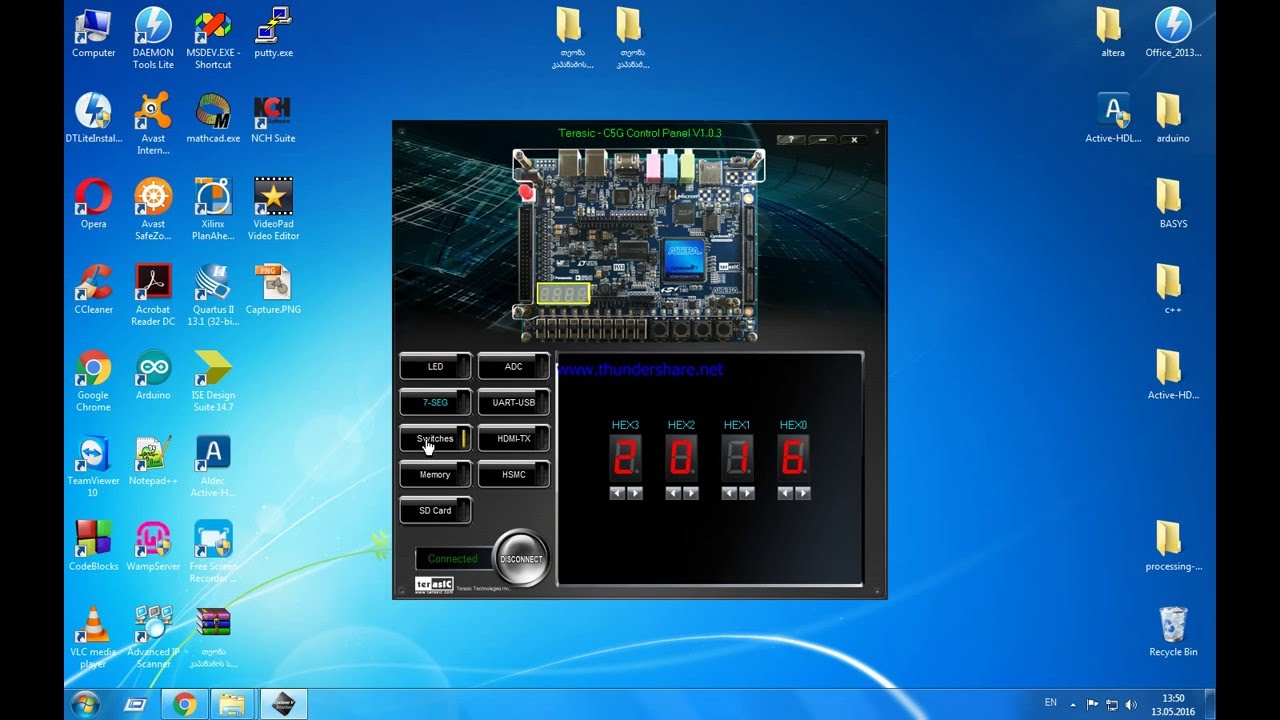Select the Free Screen Recorder icon

[213, 552]
